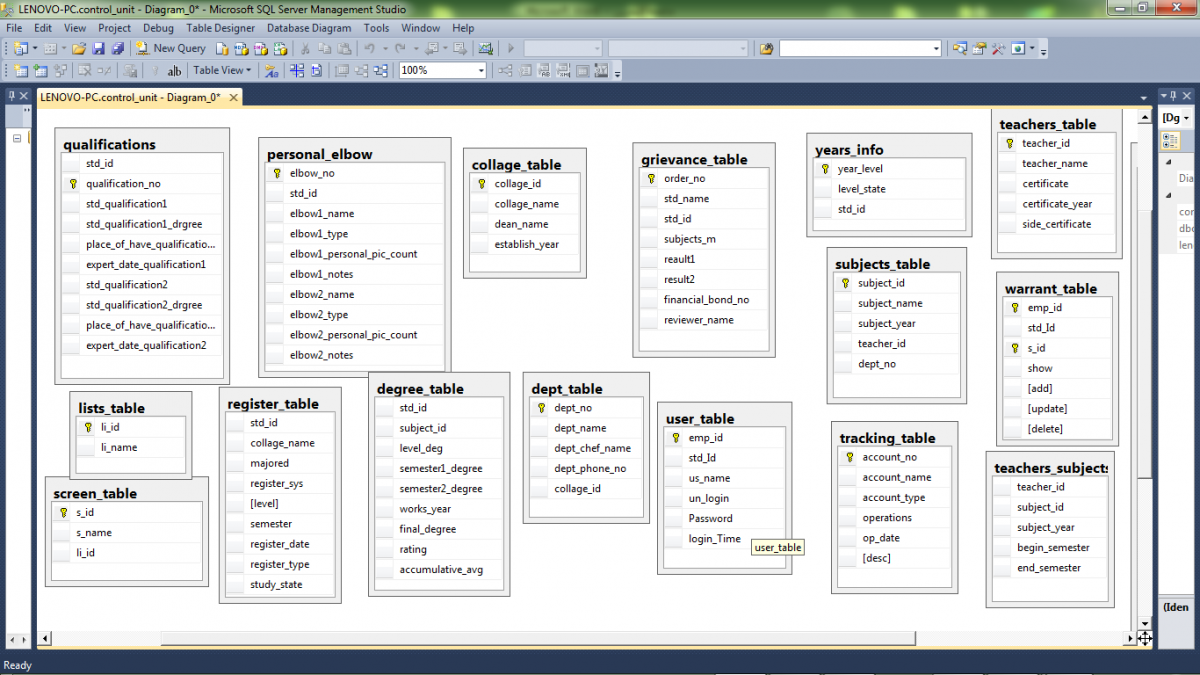Screen dimensions: 1200x675
Task: Open the Table View dropdown
Action: (x=222, y=71)
